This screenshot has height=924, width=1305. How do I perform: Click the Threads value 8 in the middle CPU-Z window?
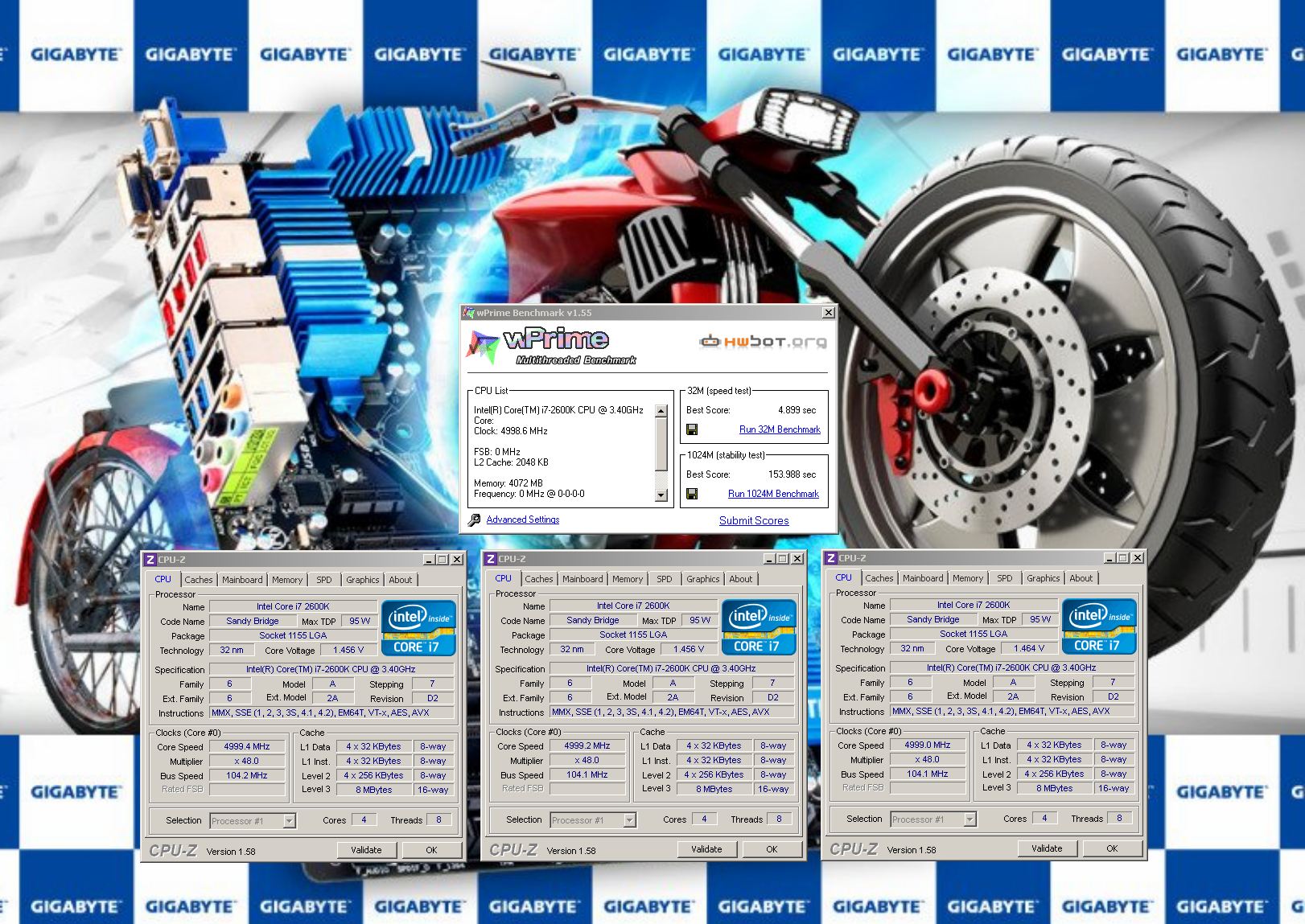pos(779,819)
